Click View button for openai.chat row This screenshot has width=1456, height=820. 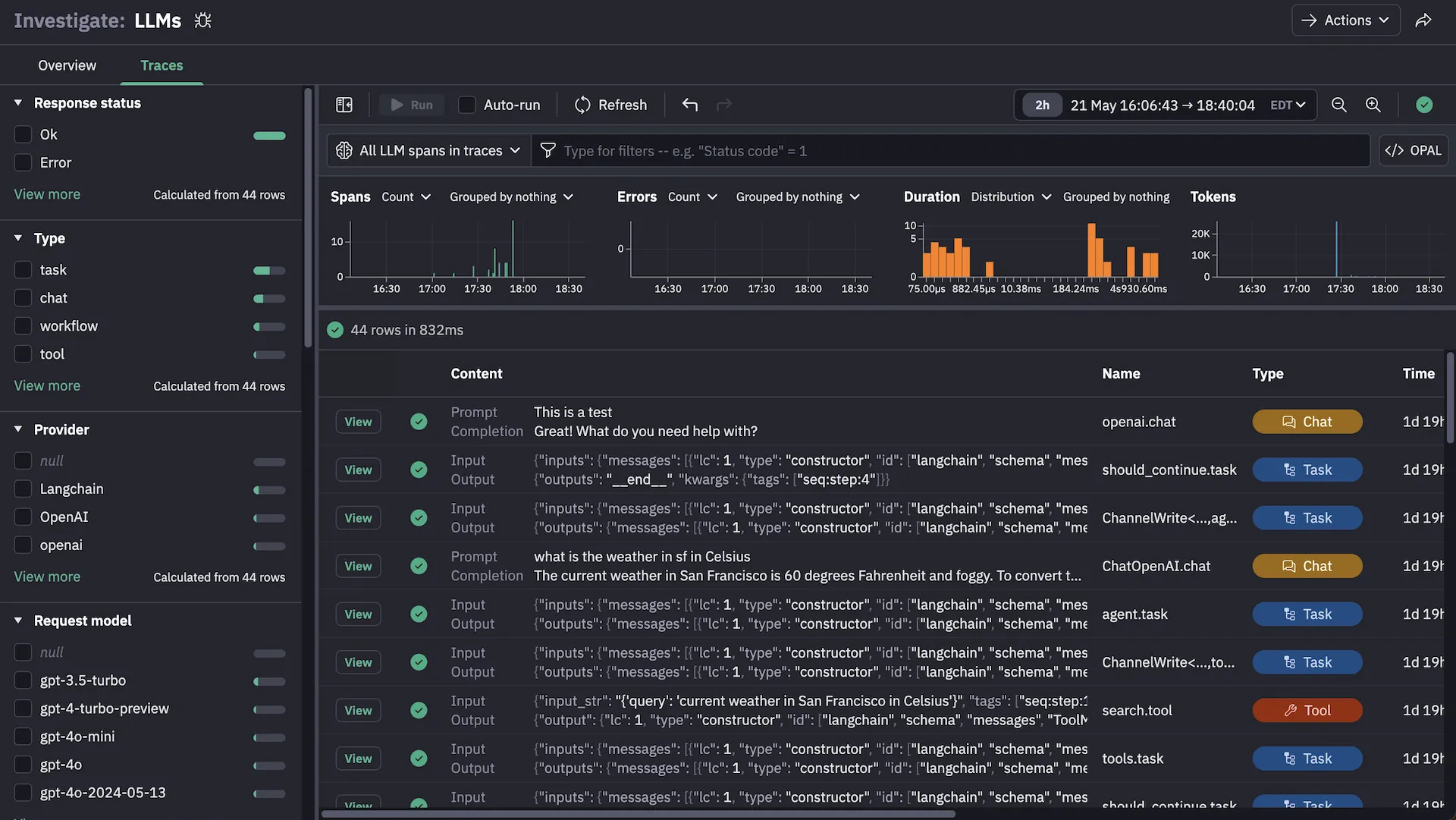point(358,422)
